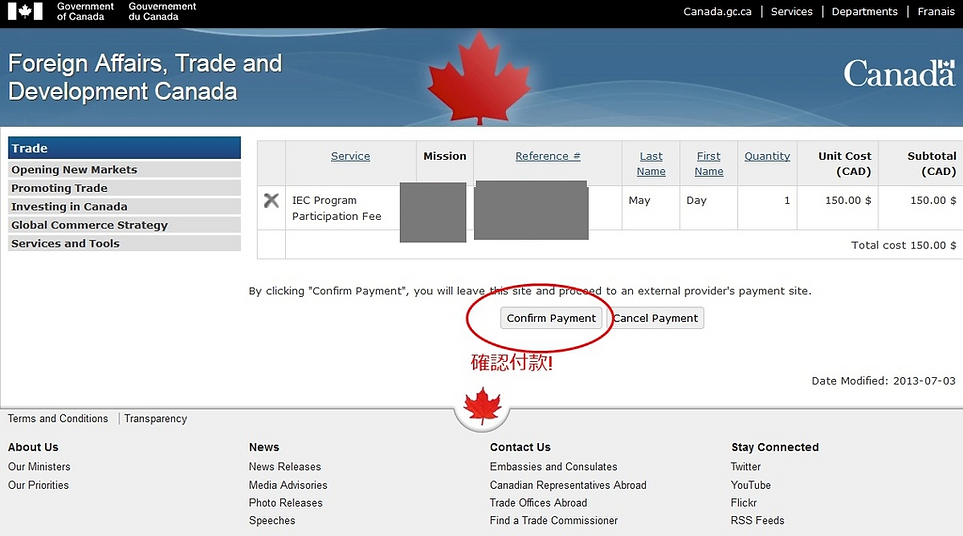
Task: Click the Canada wordmark logo
Action: (x=899, y=74)
